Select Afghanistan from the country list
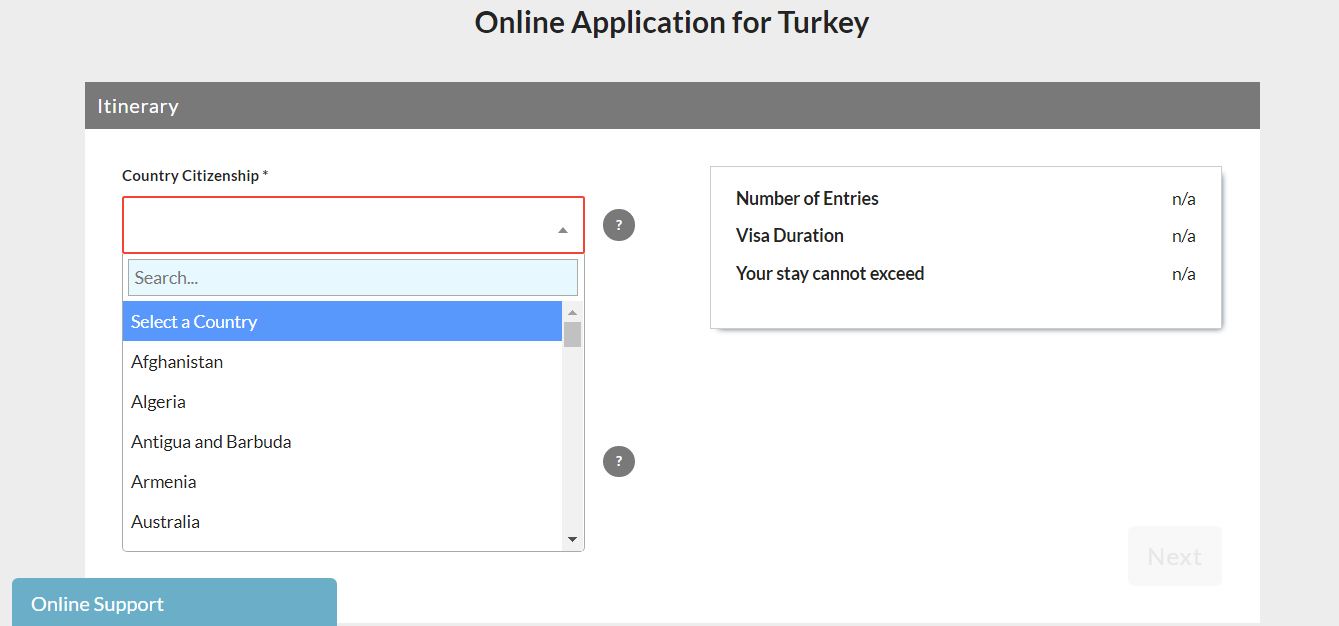This screenshot has width=1339, height=626. pos(343,361)
